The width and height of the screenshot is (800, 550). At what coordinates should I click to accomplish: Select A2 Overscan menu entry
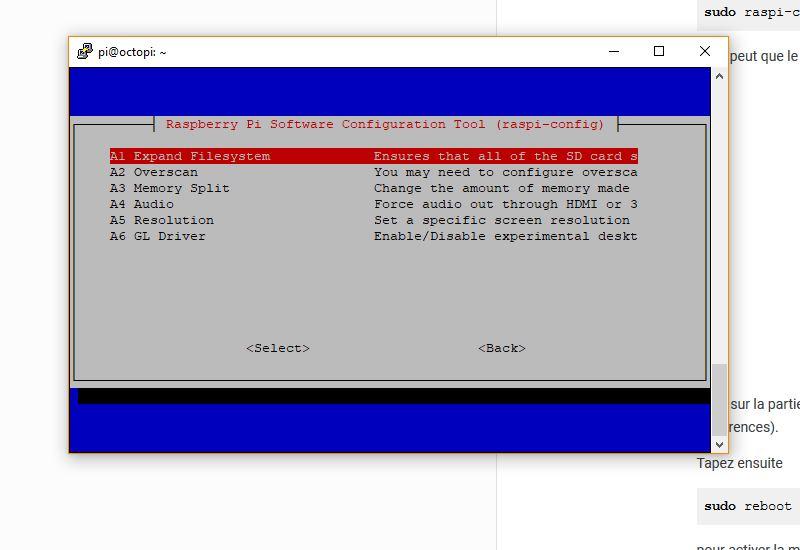[373, 172]
